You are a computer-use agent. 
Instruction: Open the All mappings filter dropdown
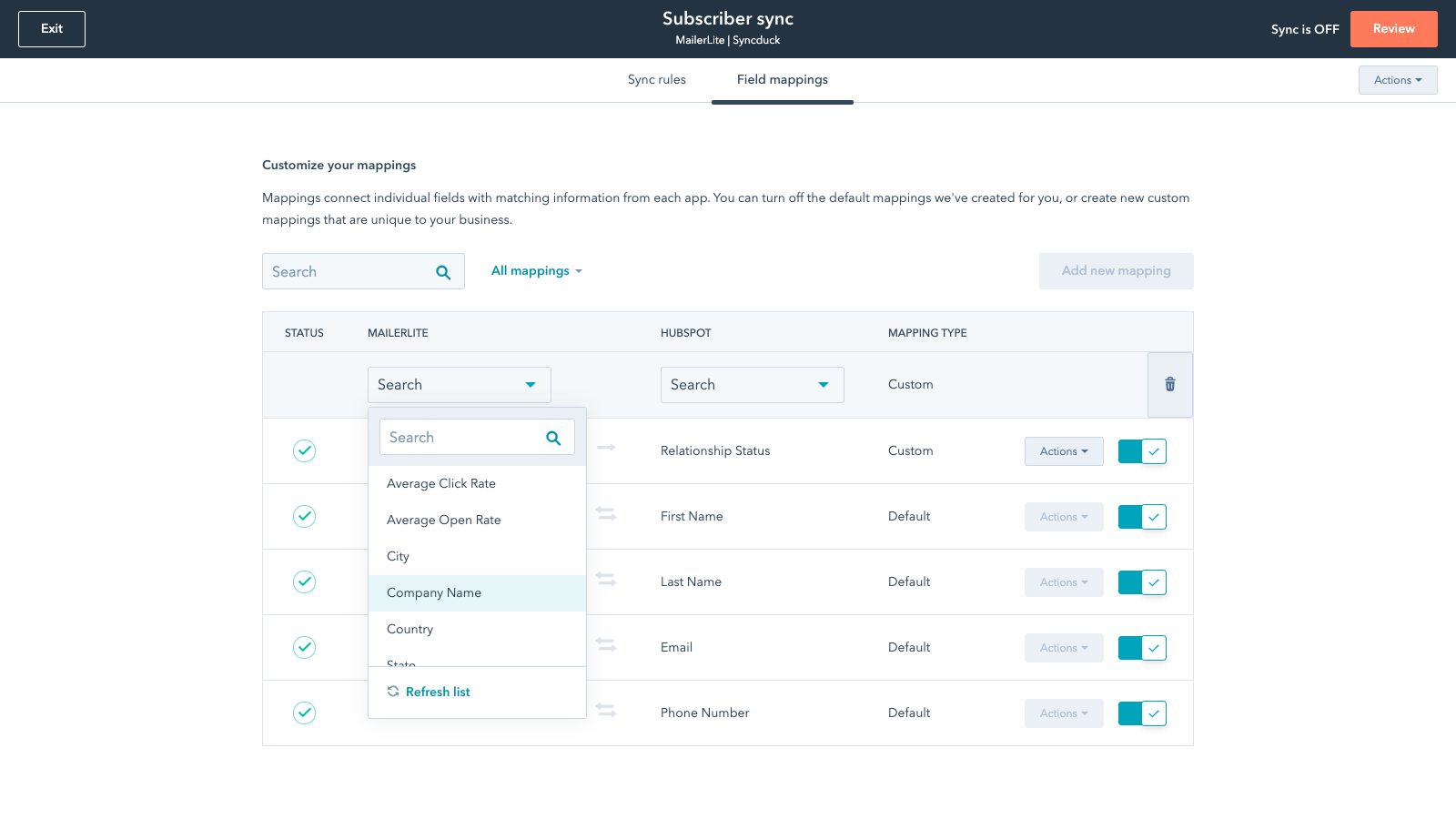537,270
